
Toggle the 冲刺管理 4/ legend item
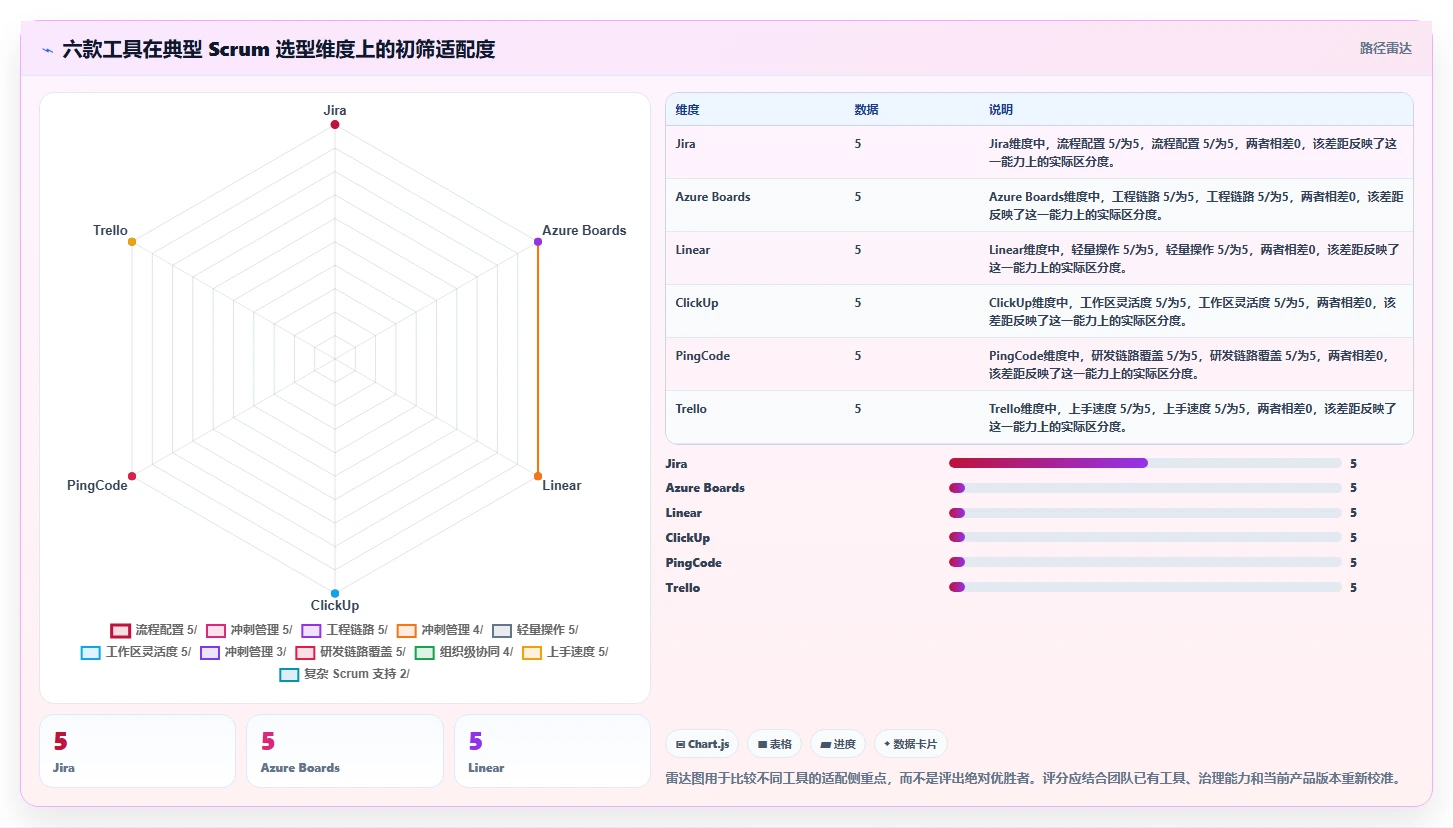coord(439,630)
